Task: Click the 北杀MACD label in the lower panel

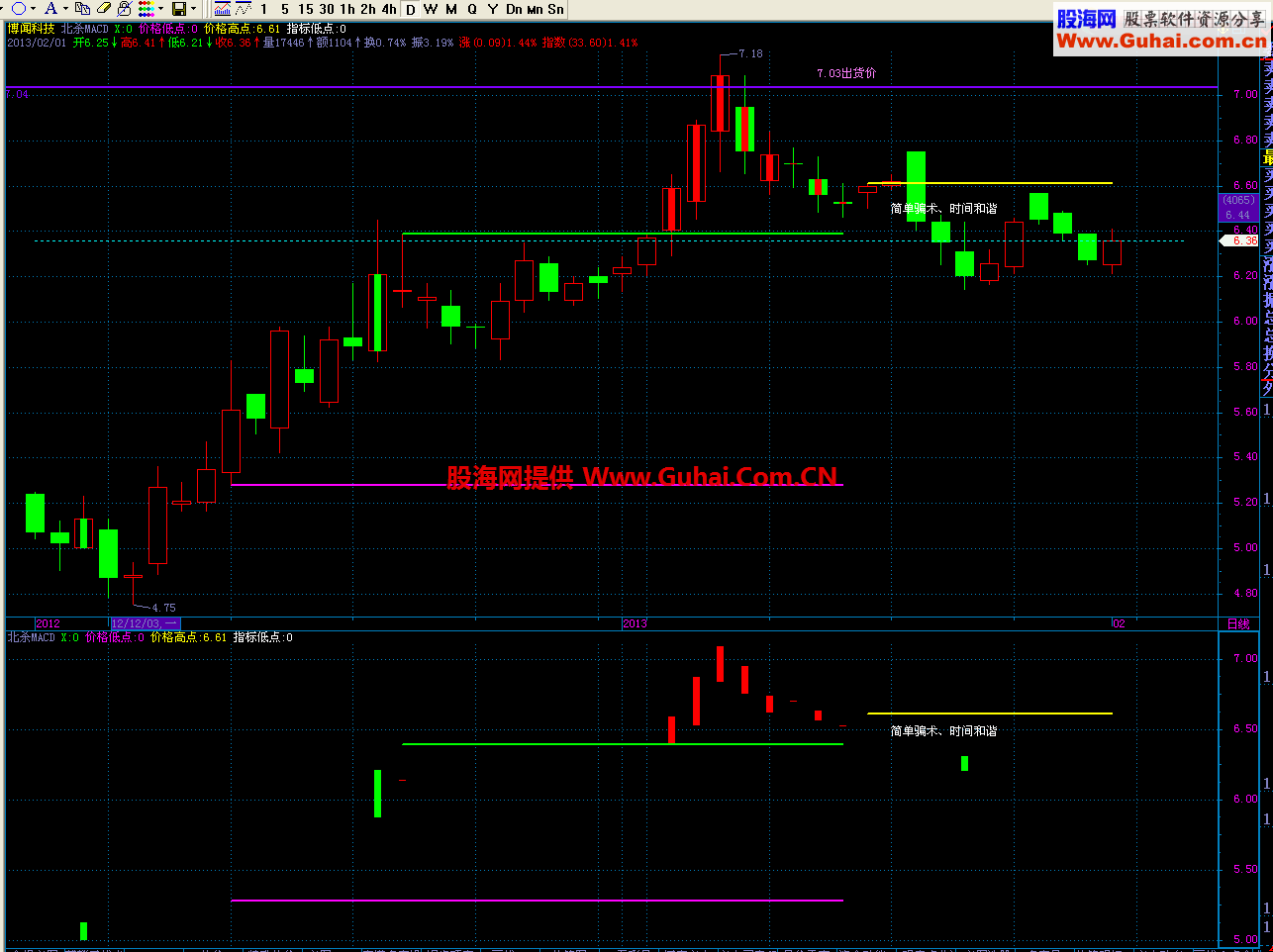Action: pos(32,637)
